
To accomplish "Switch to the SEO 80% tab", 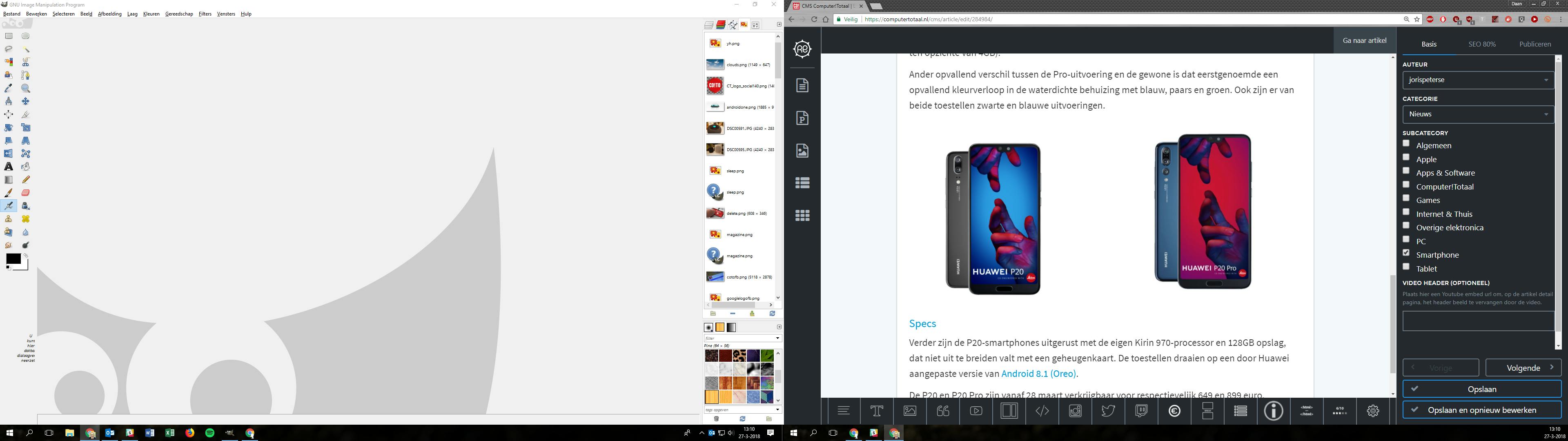I will point(1481,45).
